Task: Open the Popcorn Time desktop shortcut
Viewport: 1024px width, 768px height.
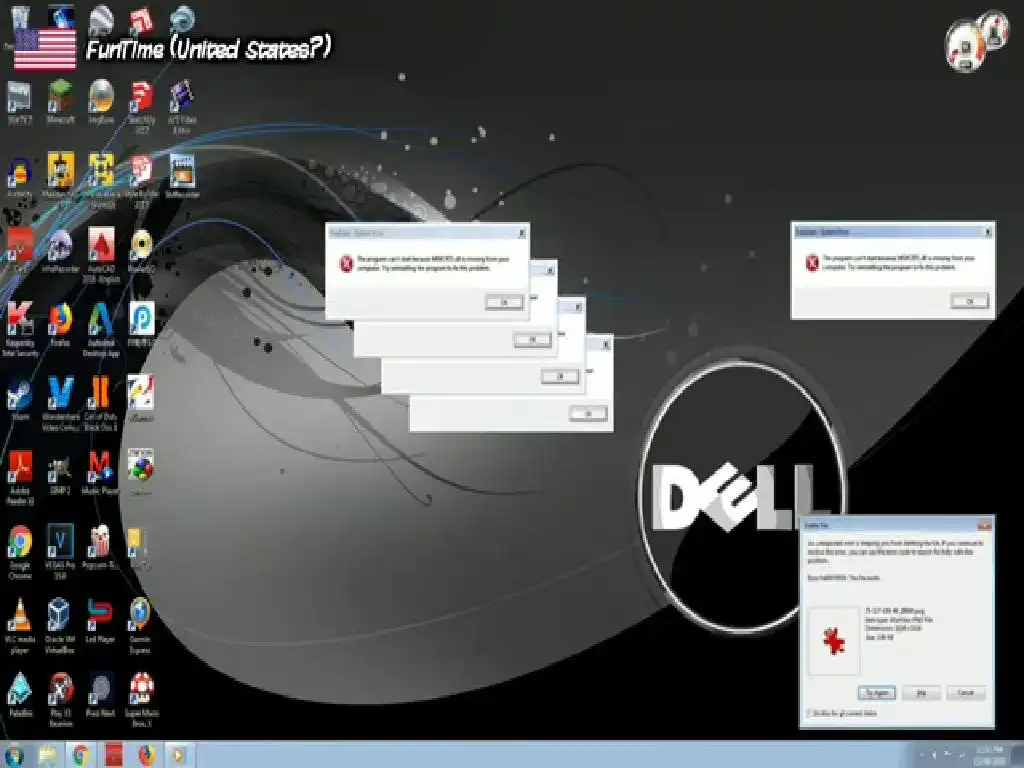Action: 101,549
